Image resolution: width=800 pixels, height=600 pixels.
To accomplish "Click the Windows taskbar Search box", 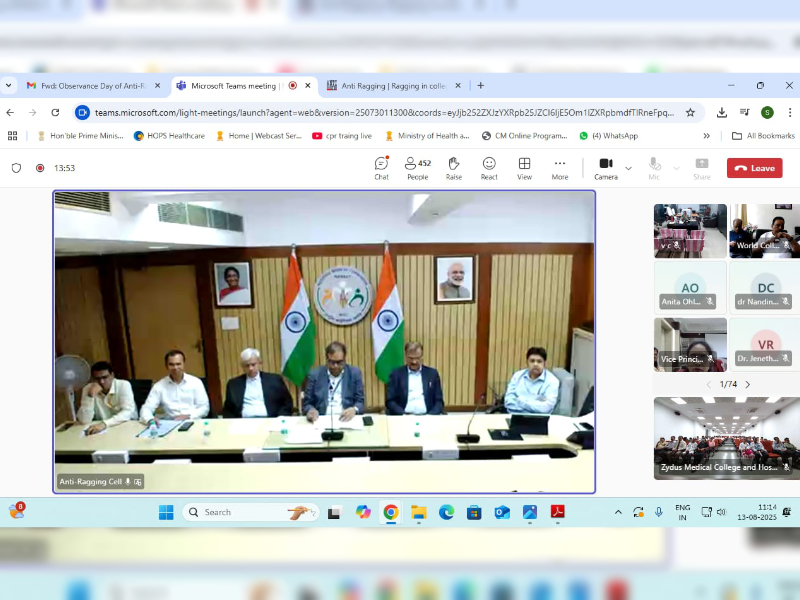I will [x=250, y=512].
